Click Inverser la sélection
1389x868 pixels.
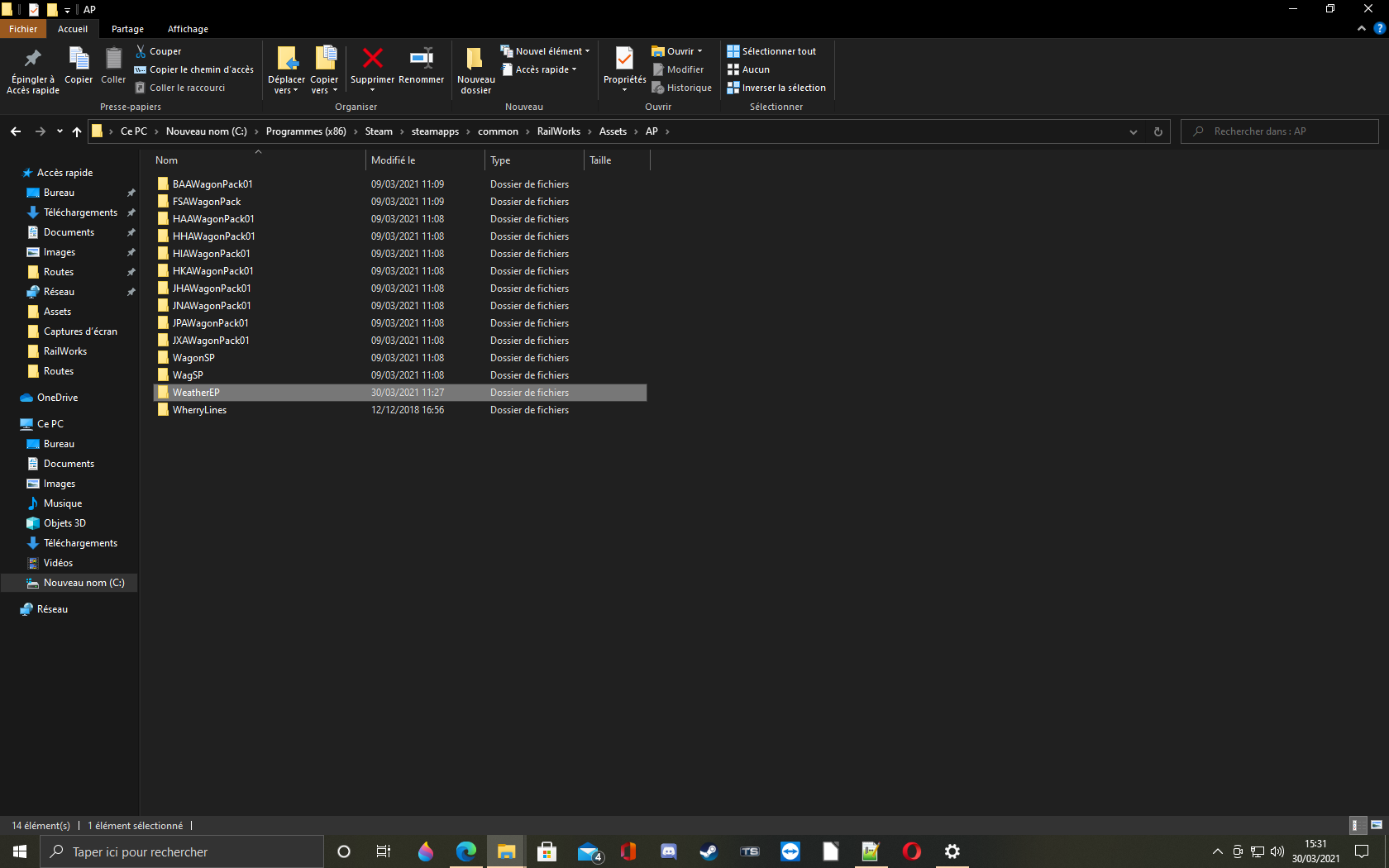click(x=776, y=88)
